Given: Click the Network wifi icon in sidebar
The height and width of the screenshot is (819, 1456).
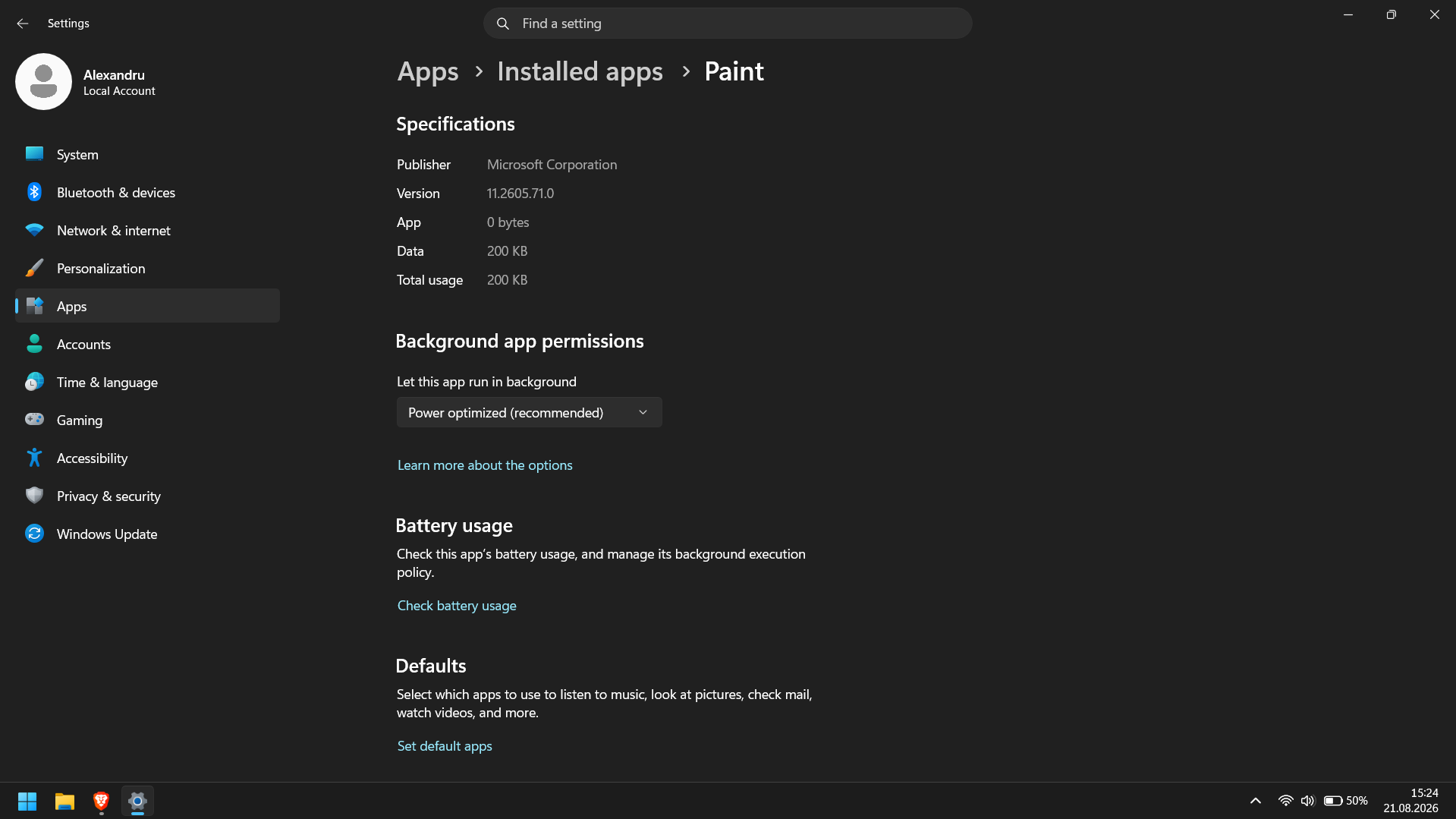Looking at the screenshot, I should [34, 230].
